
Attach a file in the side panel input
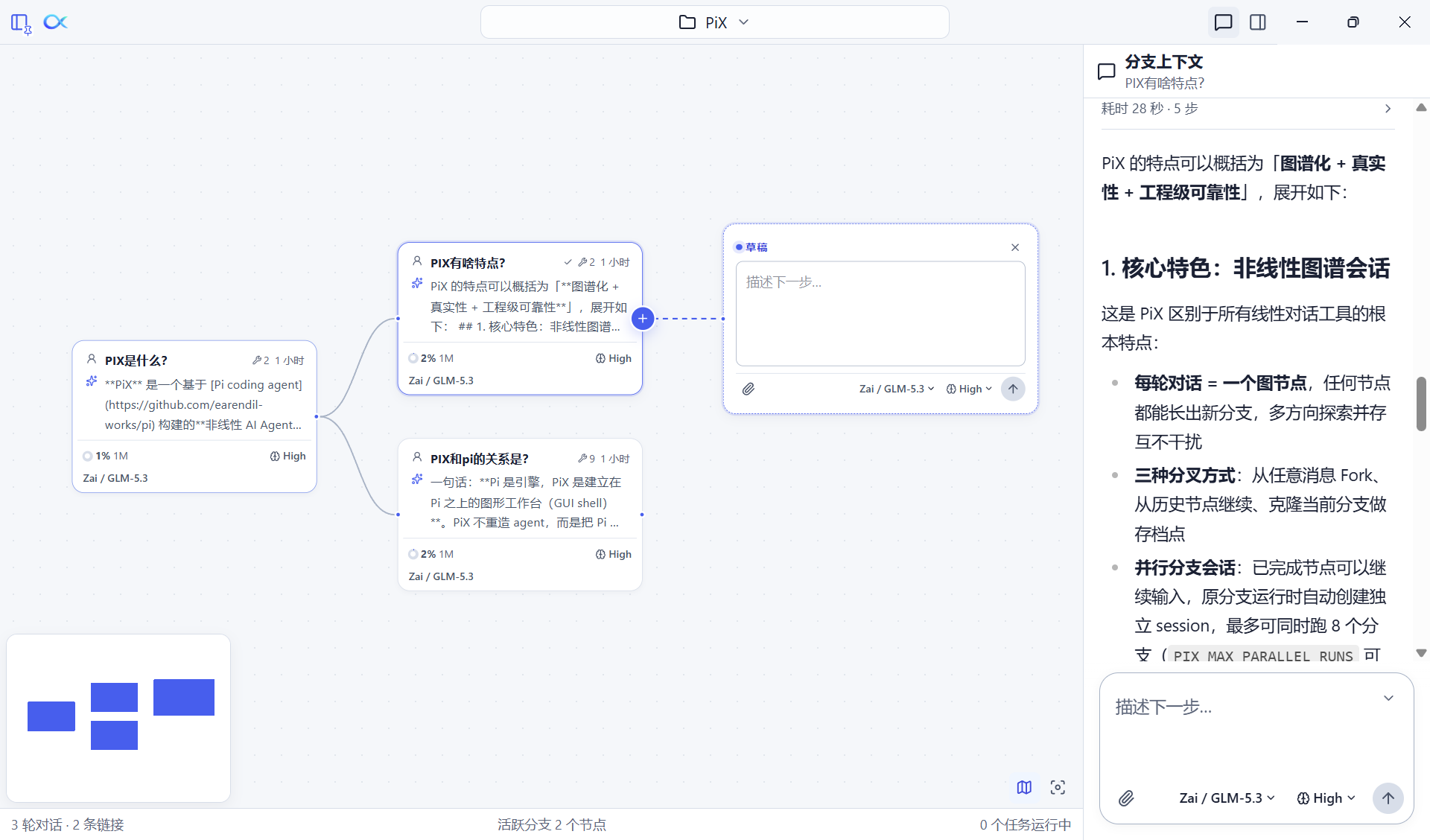click(x=1126, y=798)
